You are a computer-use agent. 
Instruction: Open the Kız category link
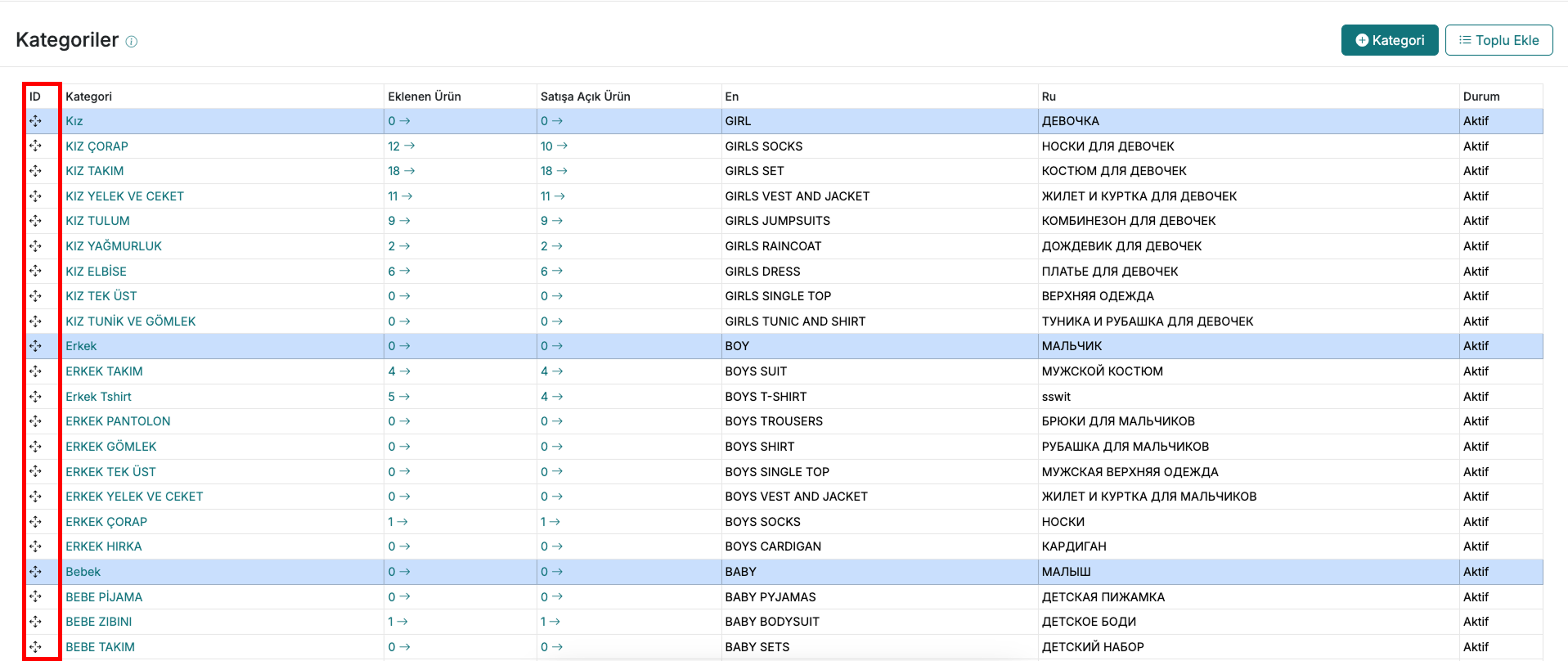(74, 121)
